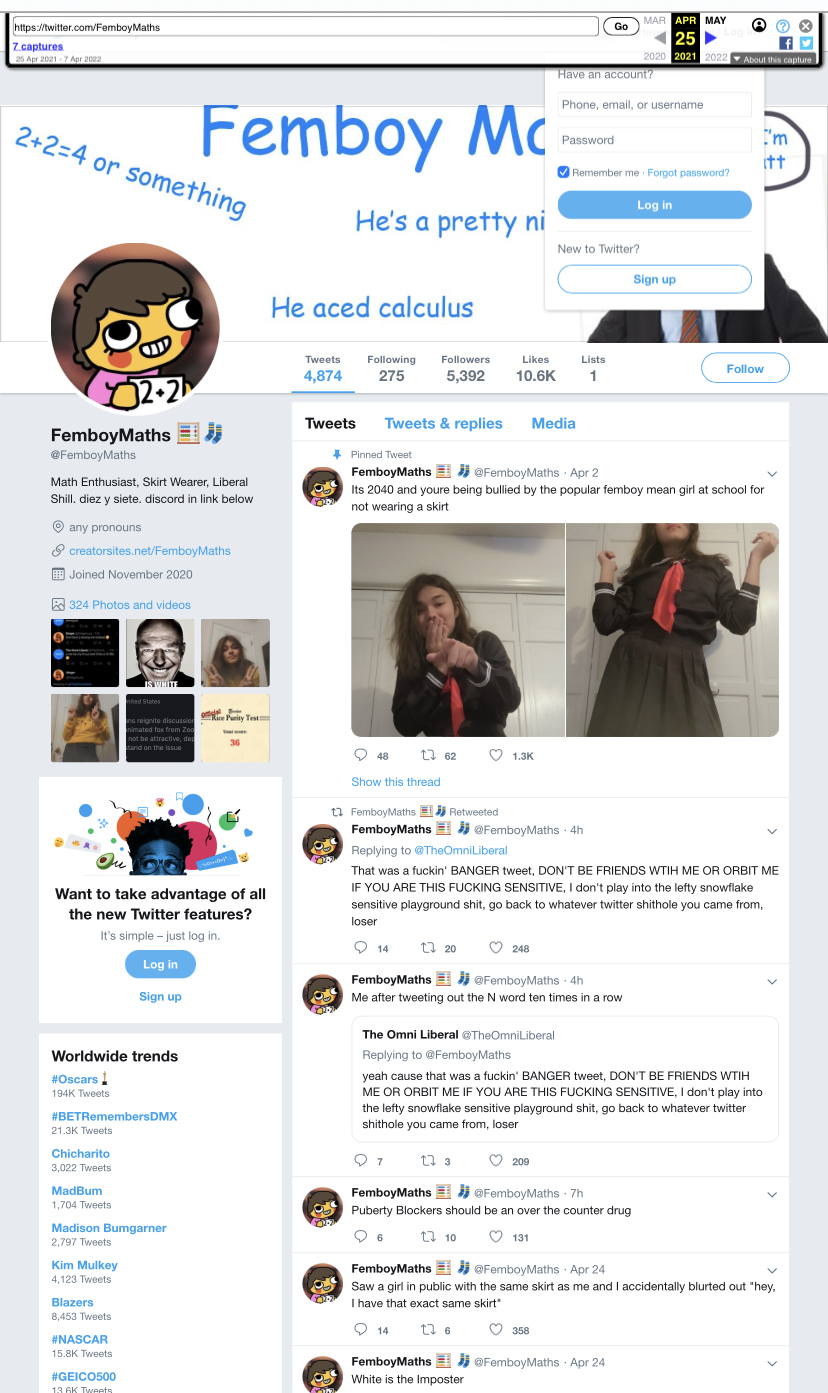
Task: Share the capture via the Twitter icon
Action: (x=806, y=43)
